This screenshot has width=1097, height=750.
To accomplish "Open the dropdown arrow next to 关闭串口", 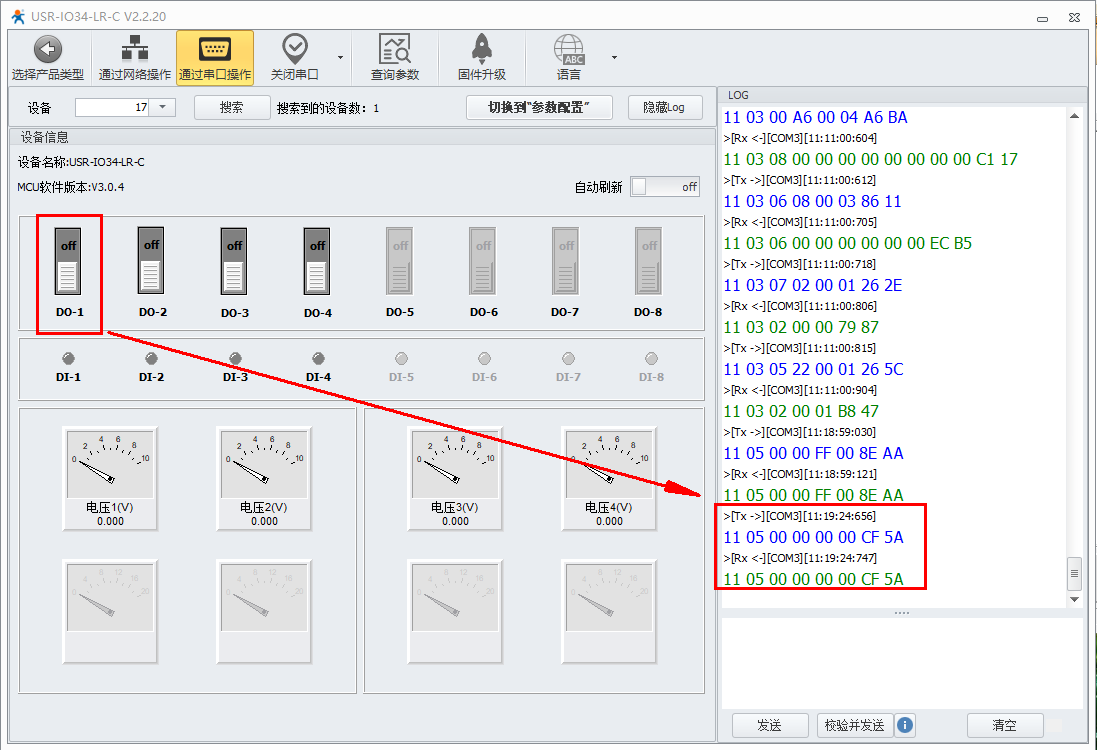I will pos(341,57).
